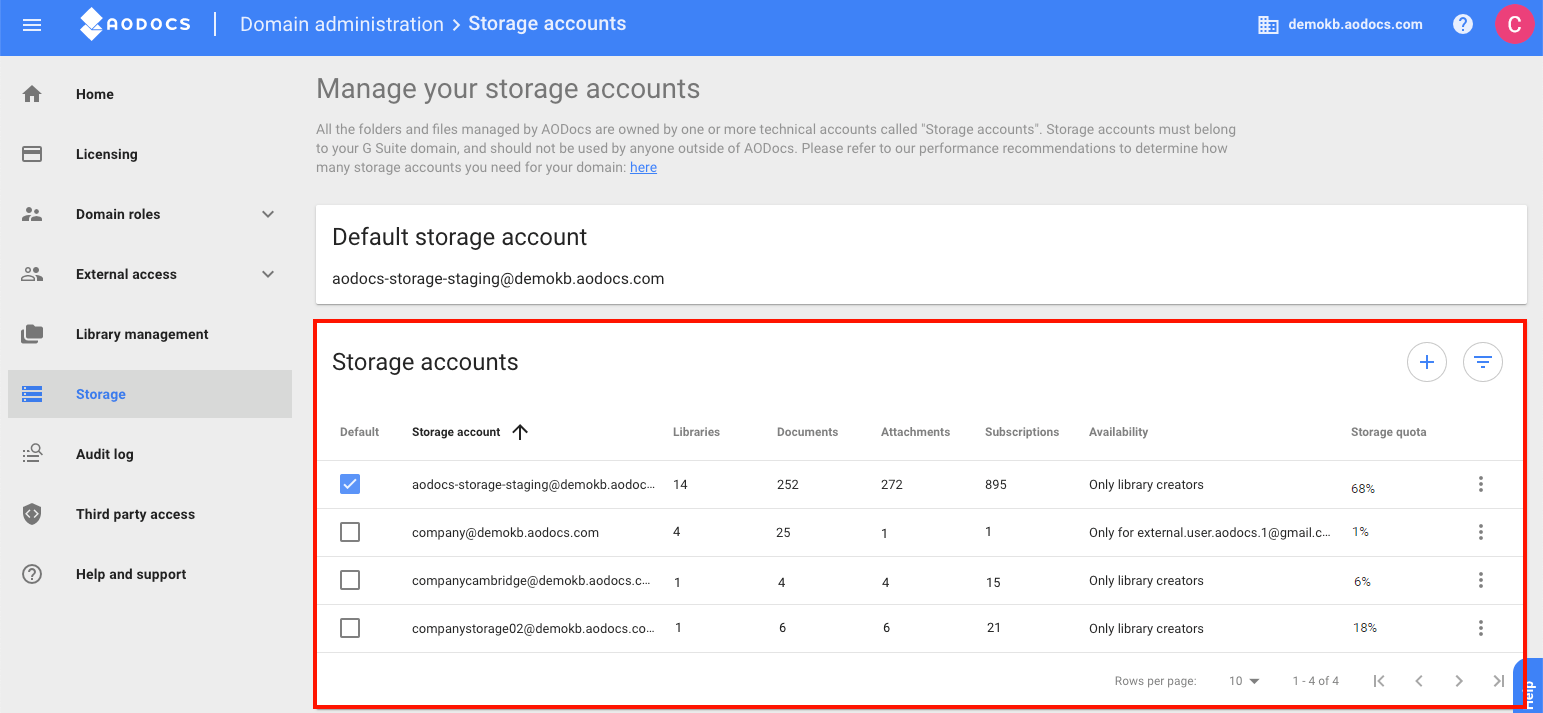Open the Help question mark icon

(1462, 23)
